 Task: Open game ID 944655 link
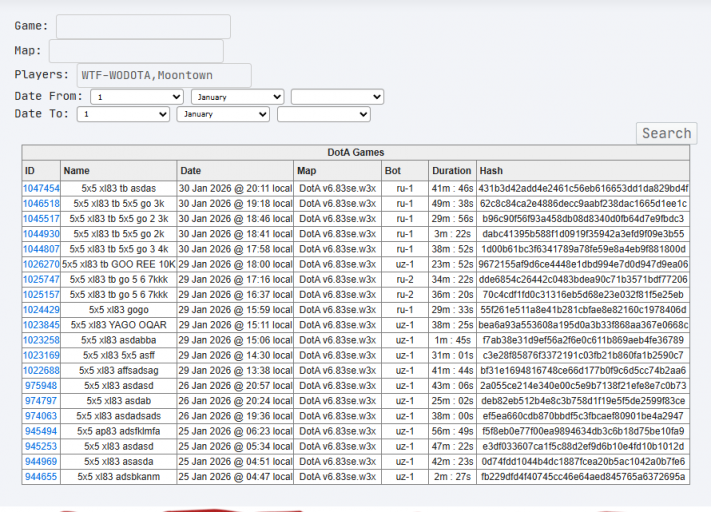[41, 477]
